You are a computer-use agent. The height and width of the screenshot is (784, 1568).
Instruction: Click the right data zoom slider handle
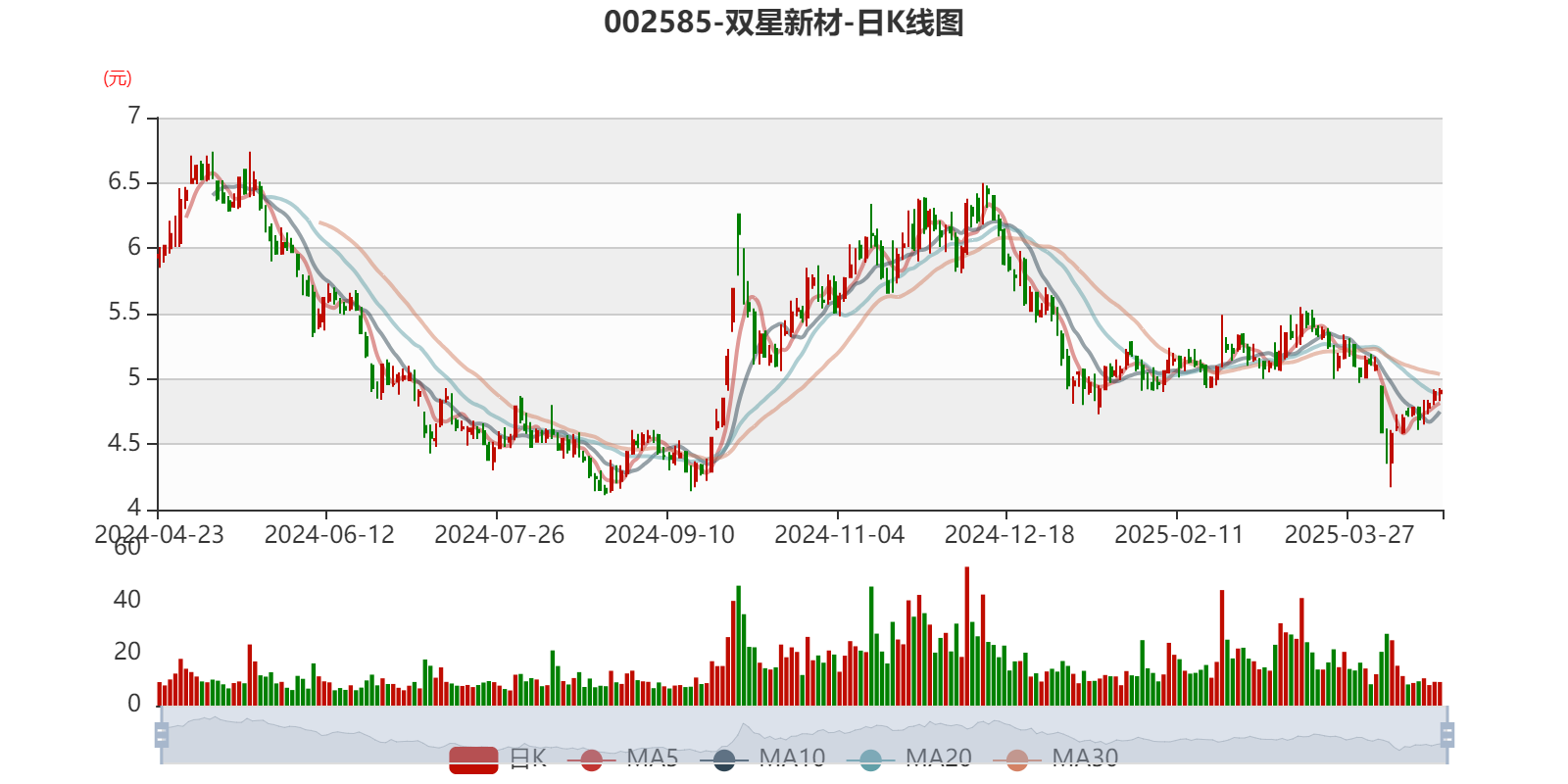(1447, 735)
